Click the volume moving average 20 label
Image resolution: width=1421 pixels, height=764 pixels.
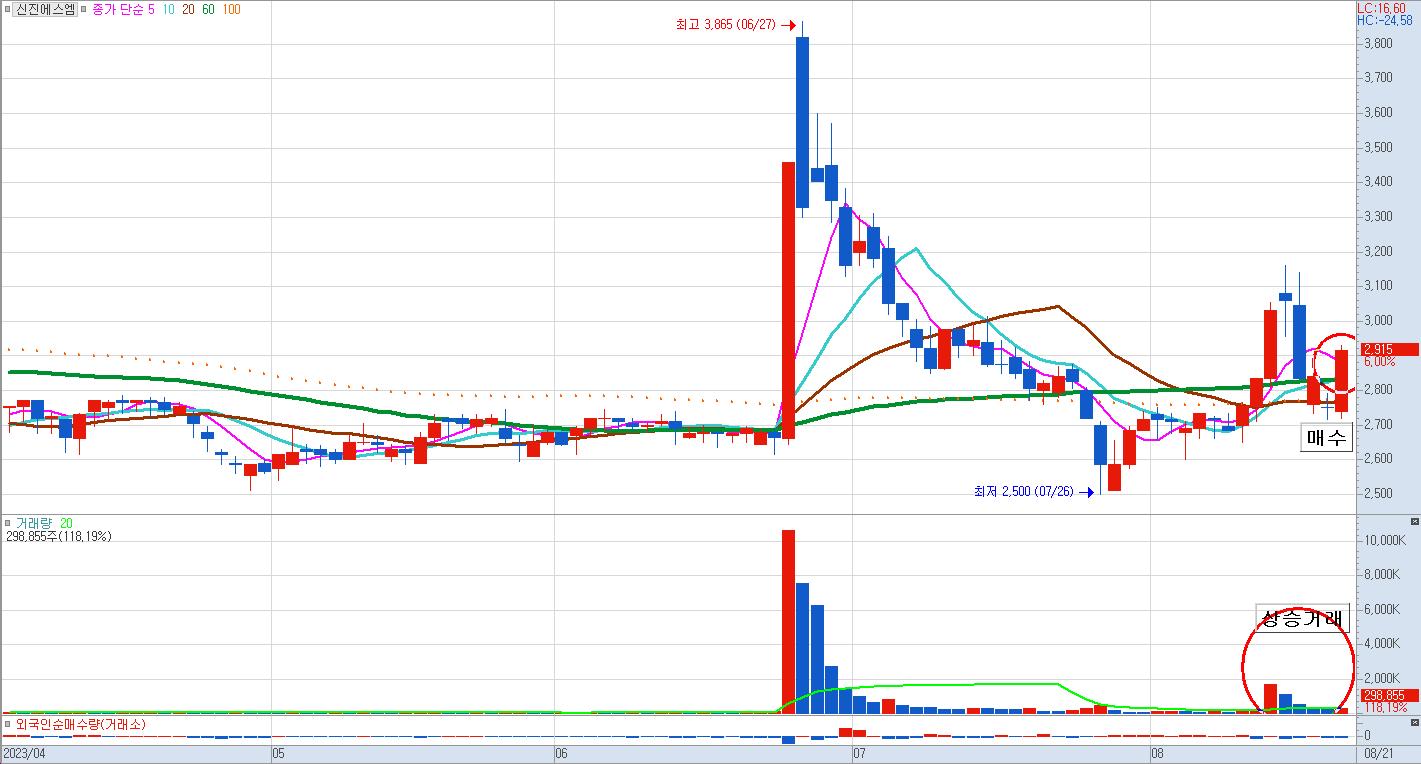pos(66,523)
